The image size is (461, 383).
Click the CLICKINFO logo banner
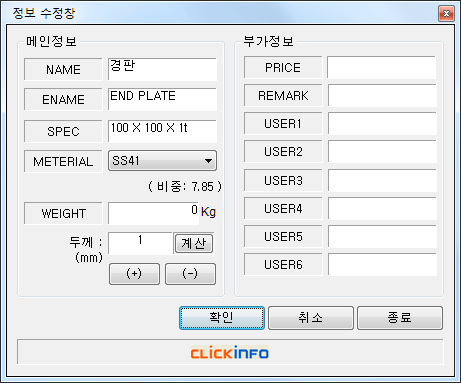230,352
